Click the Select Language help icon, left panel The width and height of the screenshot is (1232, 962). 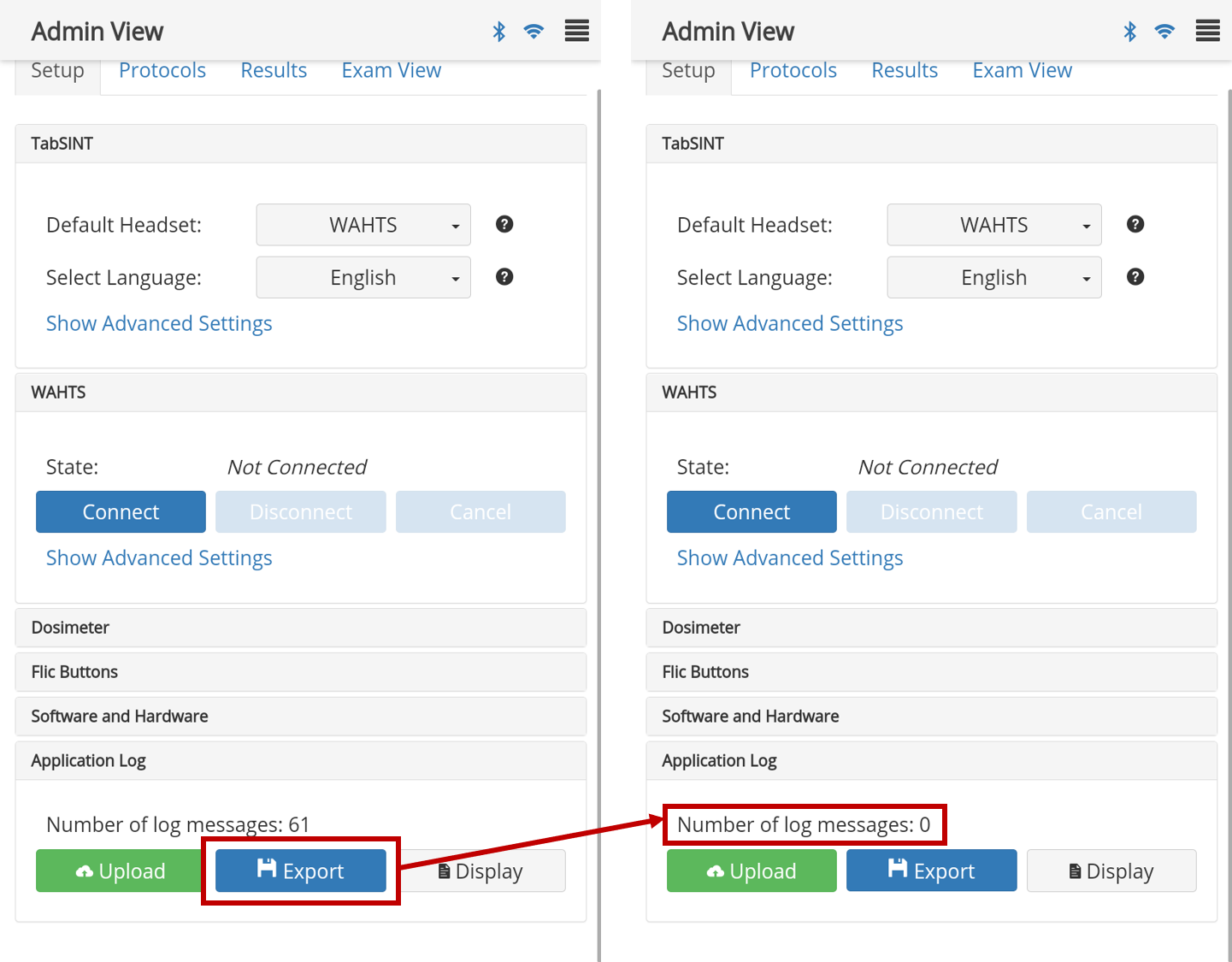tap(504, 277)
